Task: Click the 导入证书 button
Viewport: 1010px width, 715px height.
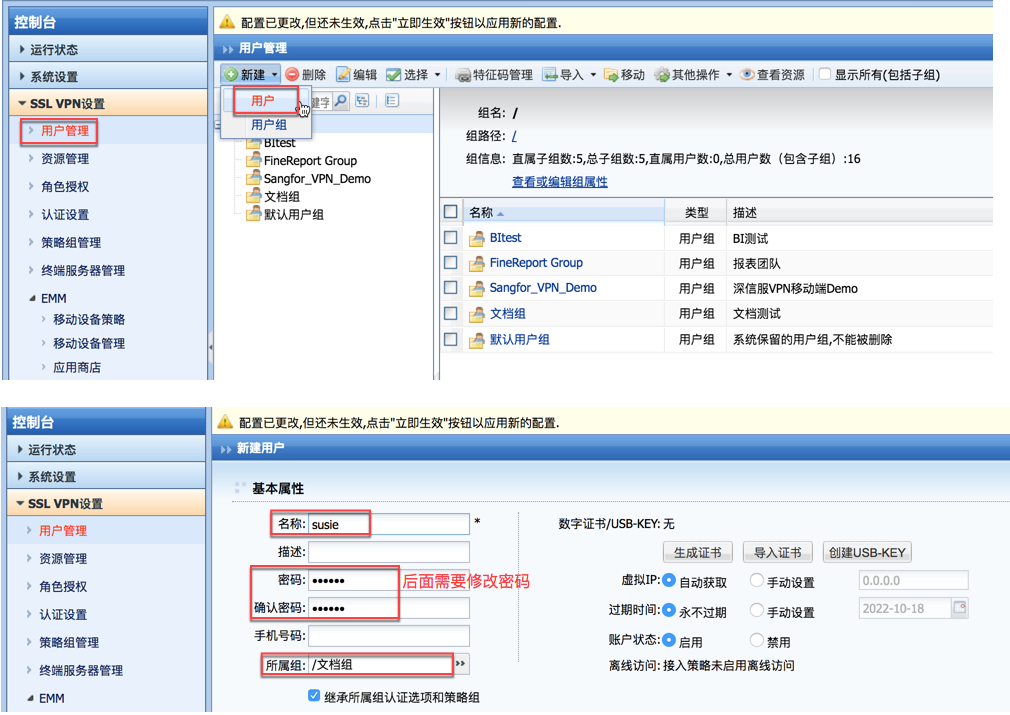Action: (777, 552)
